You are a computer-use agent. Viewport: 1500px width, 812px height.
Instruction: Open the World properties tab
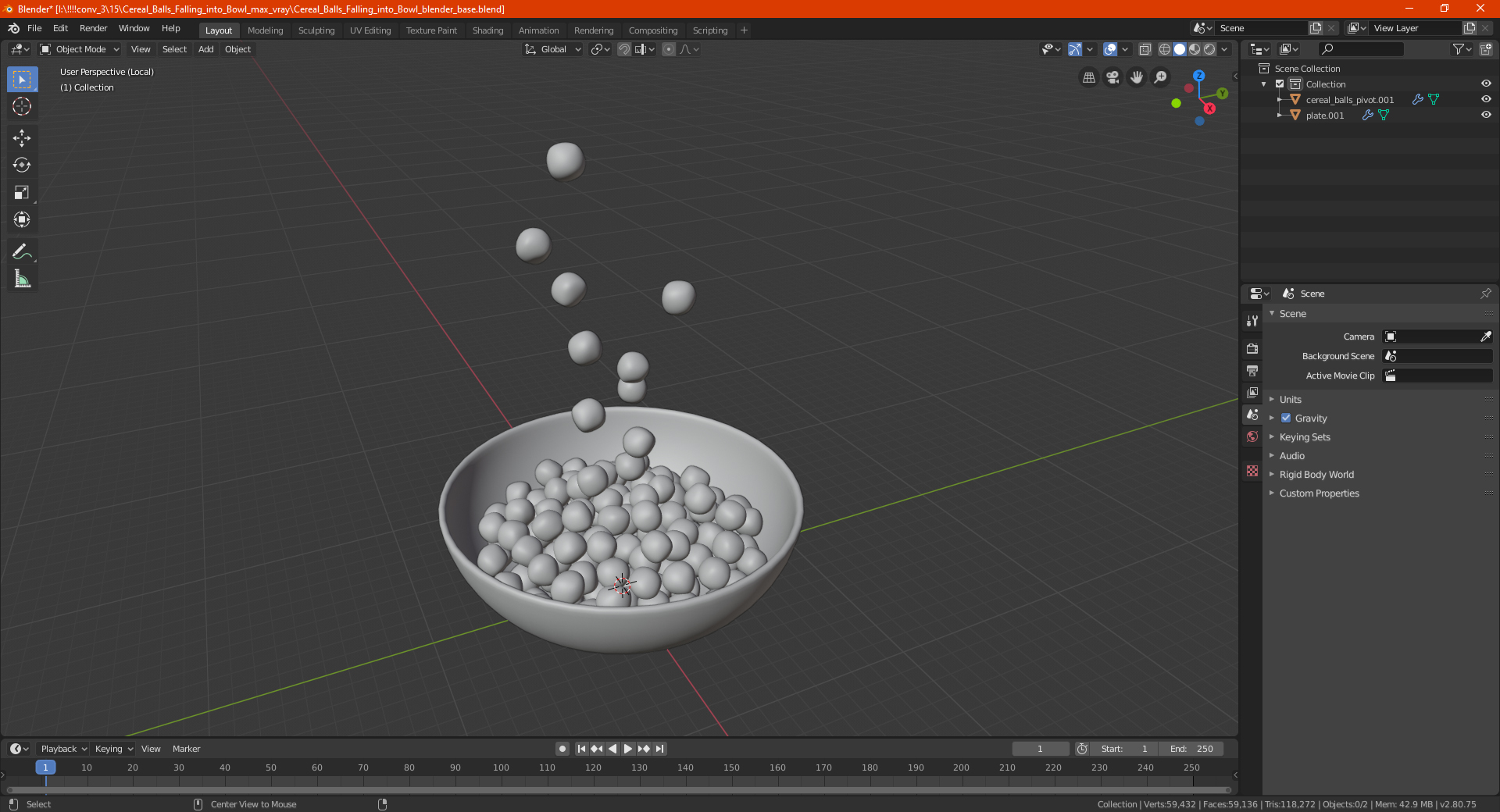1252,436
